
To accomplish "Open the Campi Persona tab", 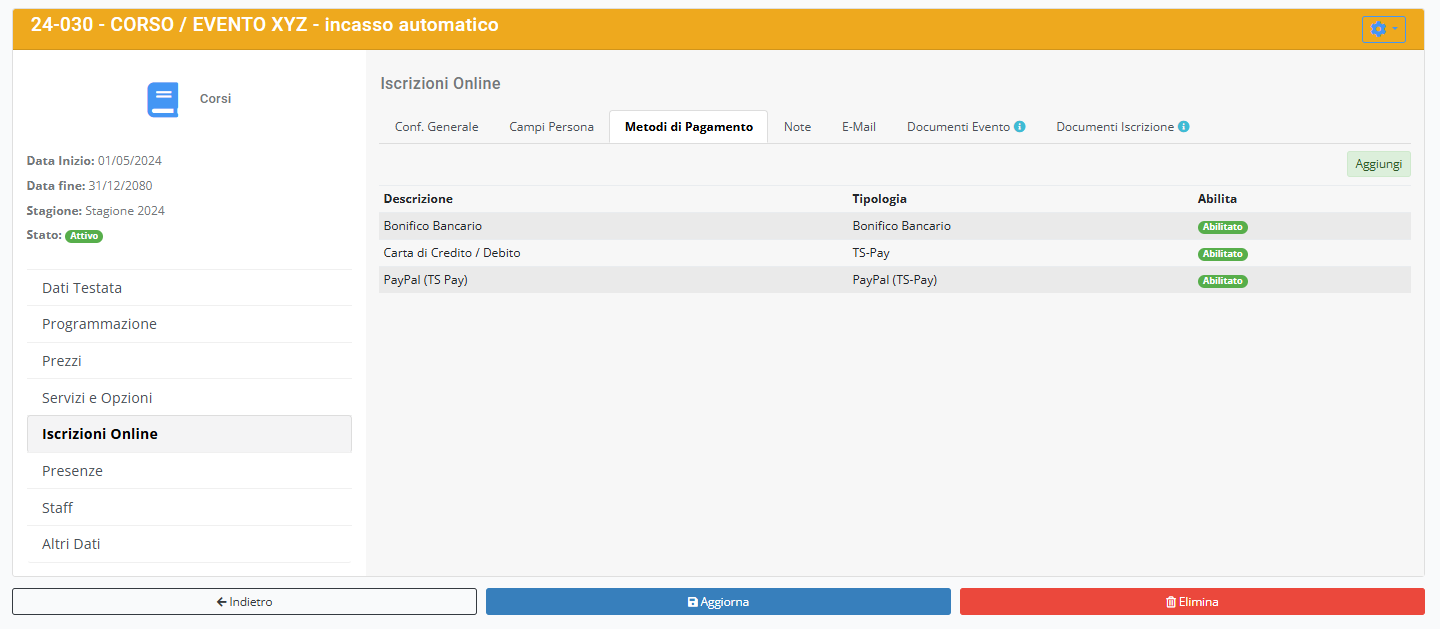I will 551,127.
